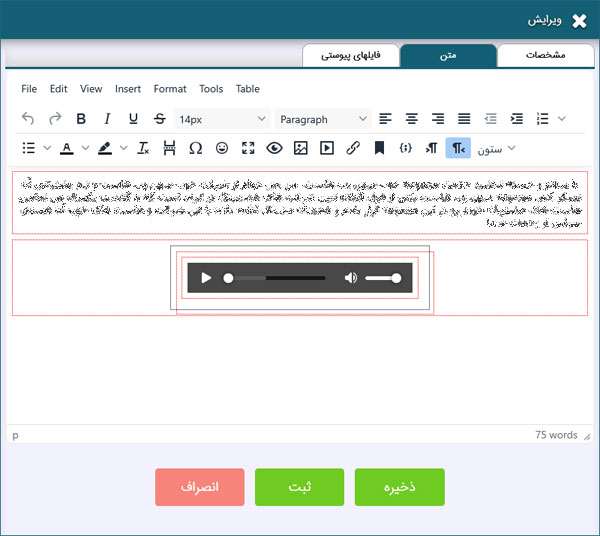Close the ویرایش dialog
Image resolution: width=600 pixels, height=536 pixels.
coord(579,21)
